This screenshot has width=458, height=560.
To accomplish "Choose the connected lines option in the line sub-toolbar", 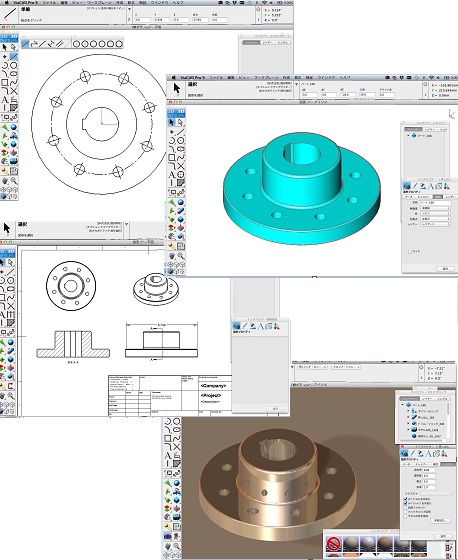I will [34, 44].
